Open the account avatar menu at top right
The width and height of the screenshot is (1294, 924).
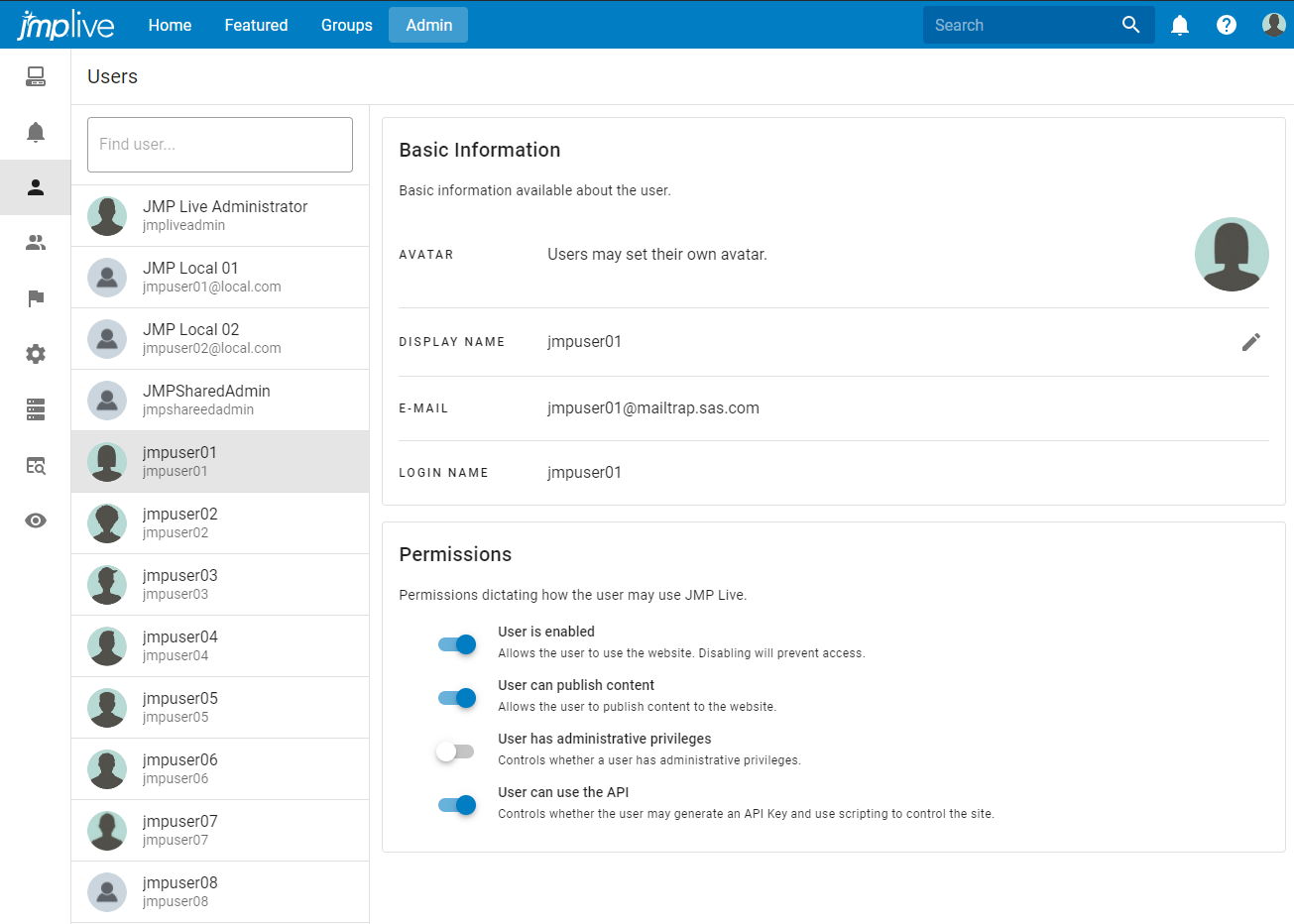(x=1273, y=25)
